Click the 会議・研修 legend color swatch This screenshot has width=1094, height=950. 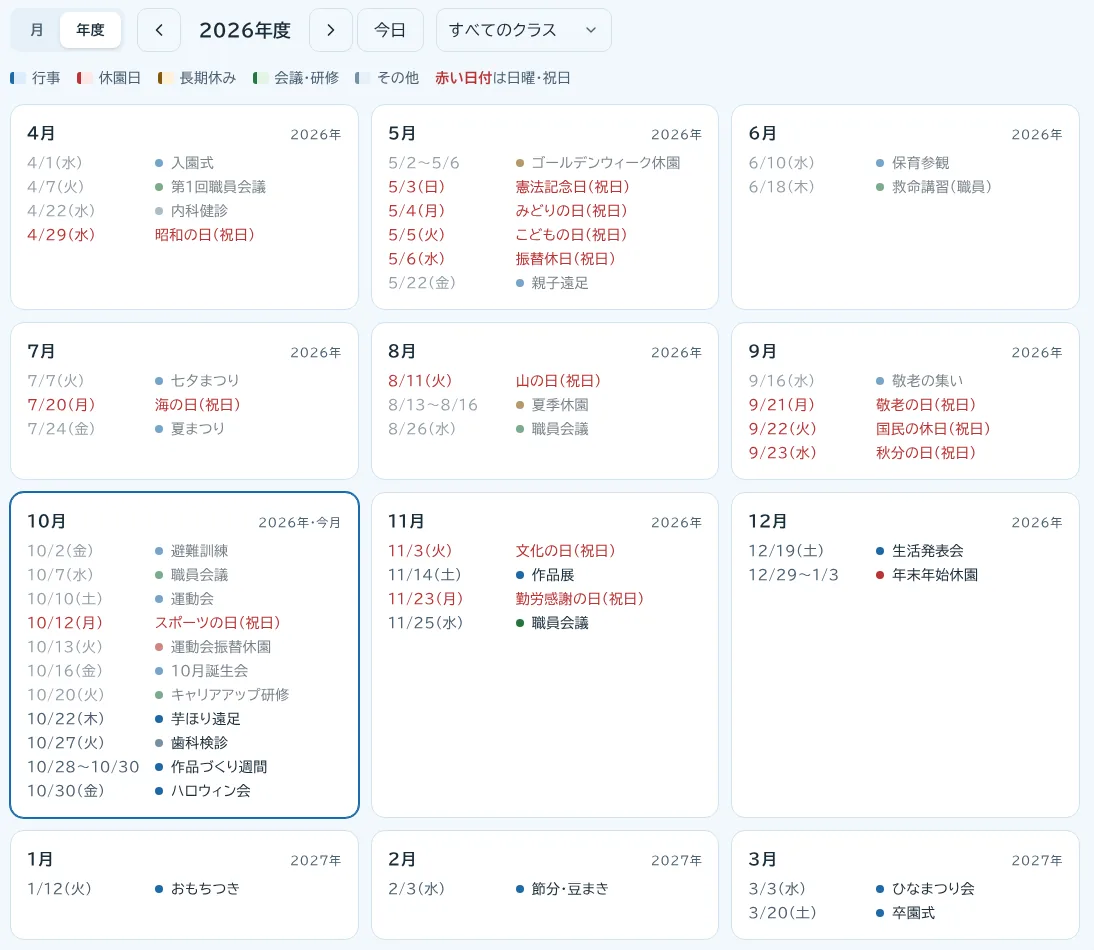coord(260,78)
